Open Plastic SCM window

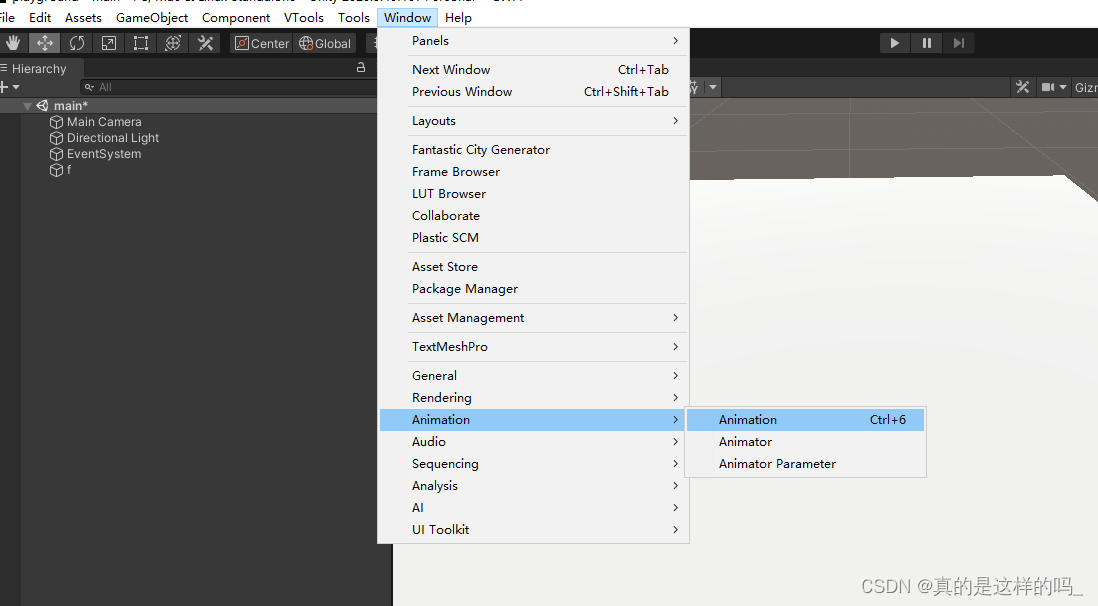(x=534, y=237)
